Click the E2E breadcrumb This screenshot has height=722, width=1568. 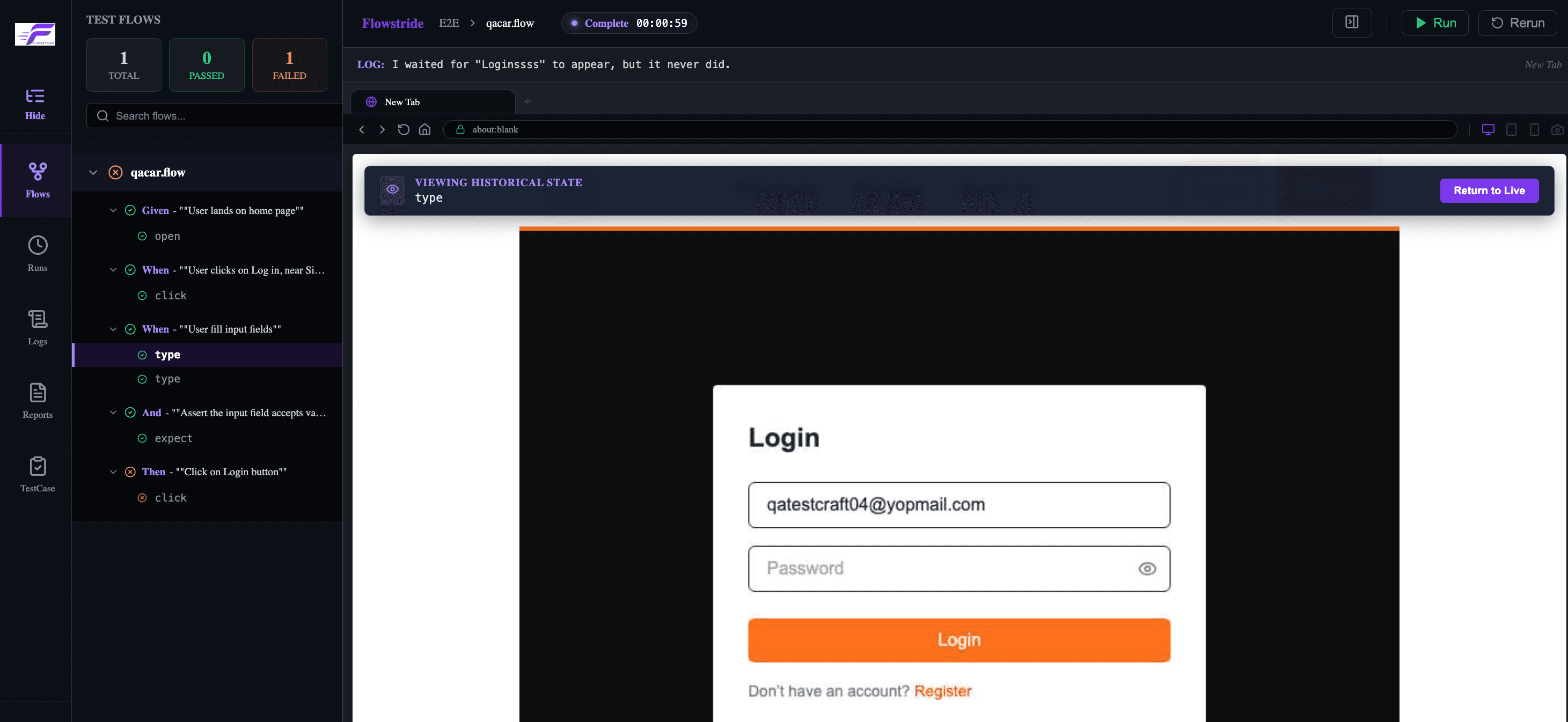point(449,23)
